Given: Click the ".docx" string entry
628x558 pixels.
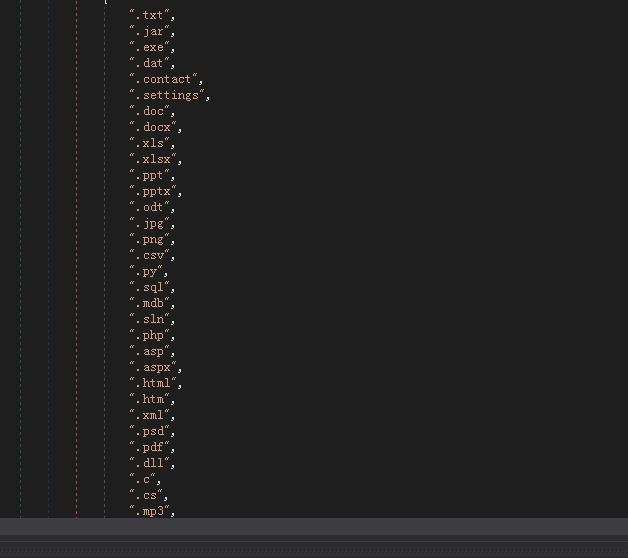Looking at the screenshot, I should [x=153, y=128].
